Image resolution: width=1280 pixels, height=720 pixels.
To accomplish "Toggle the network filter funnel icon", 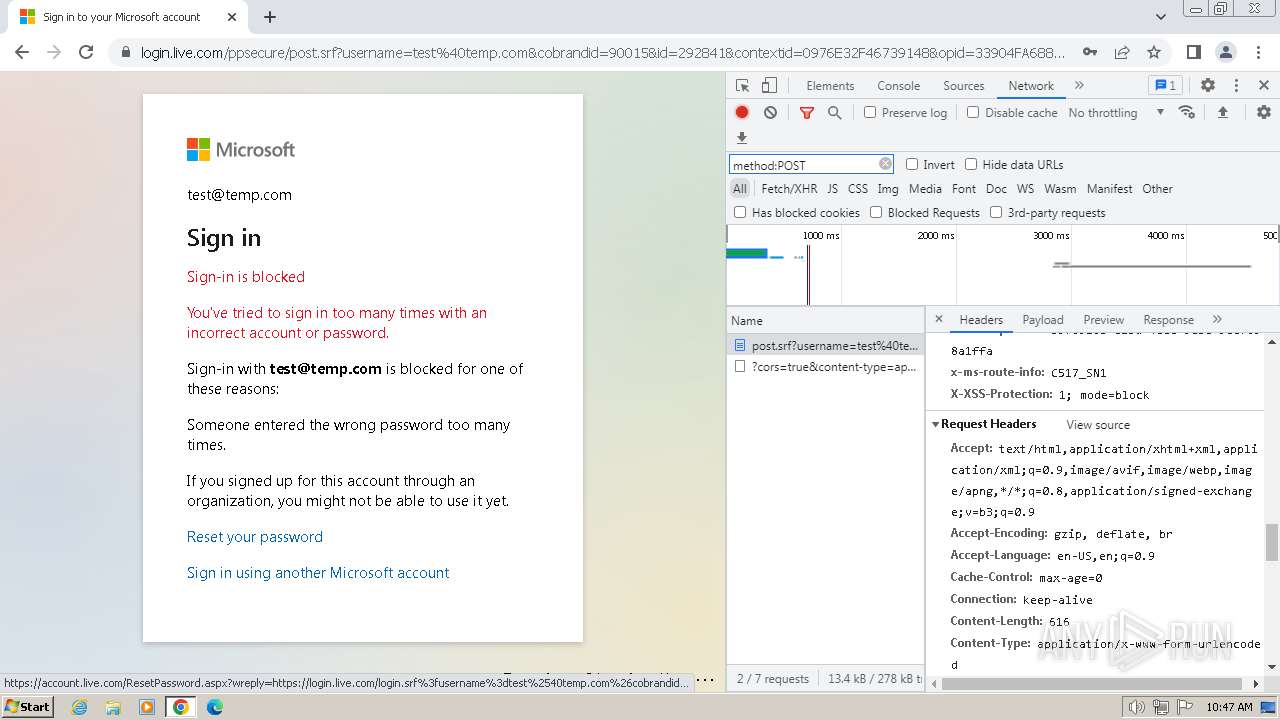I will click(x=807, y=112).
